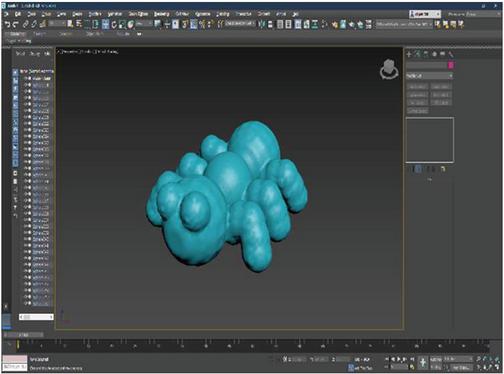Choose the Bind to Space Warp tool
This screenshot has height=374, width=504.
click(43, 24)
